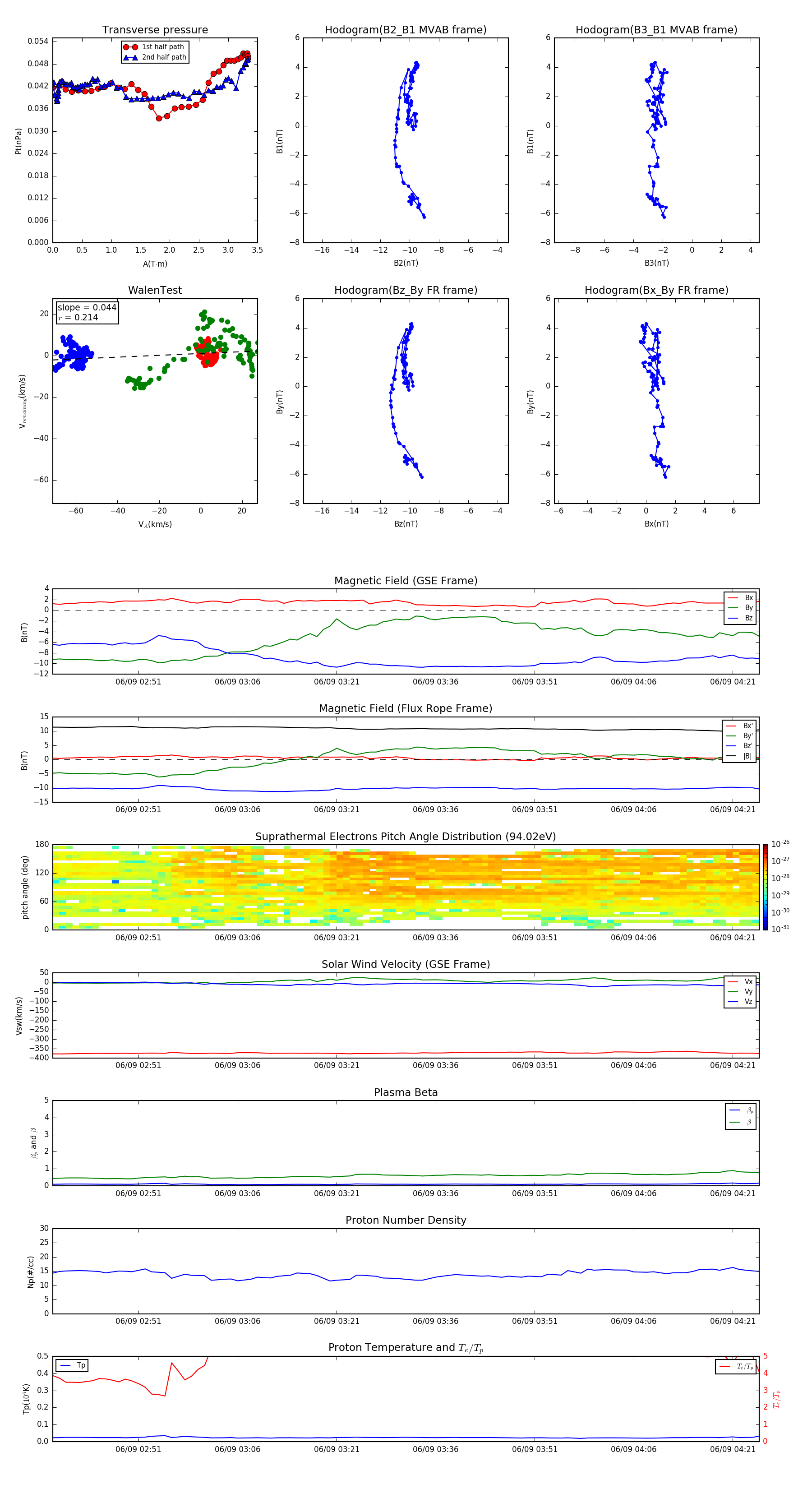Select the '2nd half path' legend entry
Image resolution: width=812 pixels, height=1489 pixels.
(154, 57)
